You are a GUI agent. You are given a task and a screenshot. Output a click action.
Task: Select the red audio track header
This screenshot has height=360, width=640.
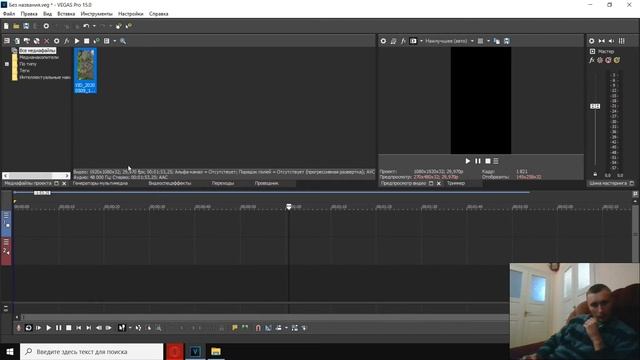(x=6, y=251)
